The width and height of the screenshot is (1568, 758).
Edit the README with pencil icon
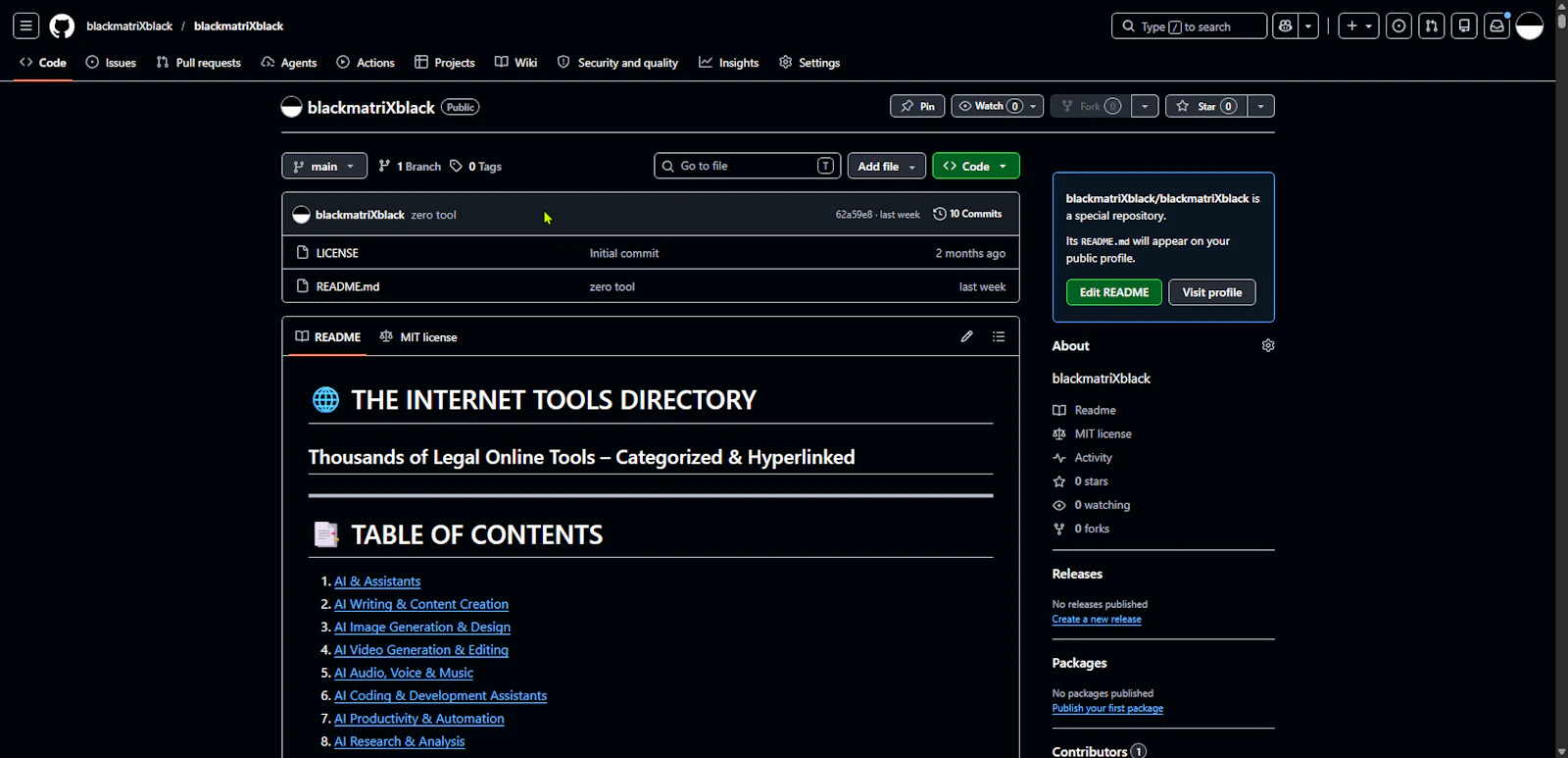tap(967, 336)
